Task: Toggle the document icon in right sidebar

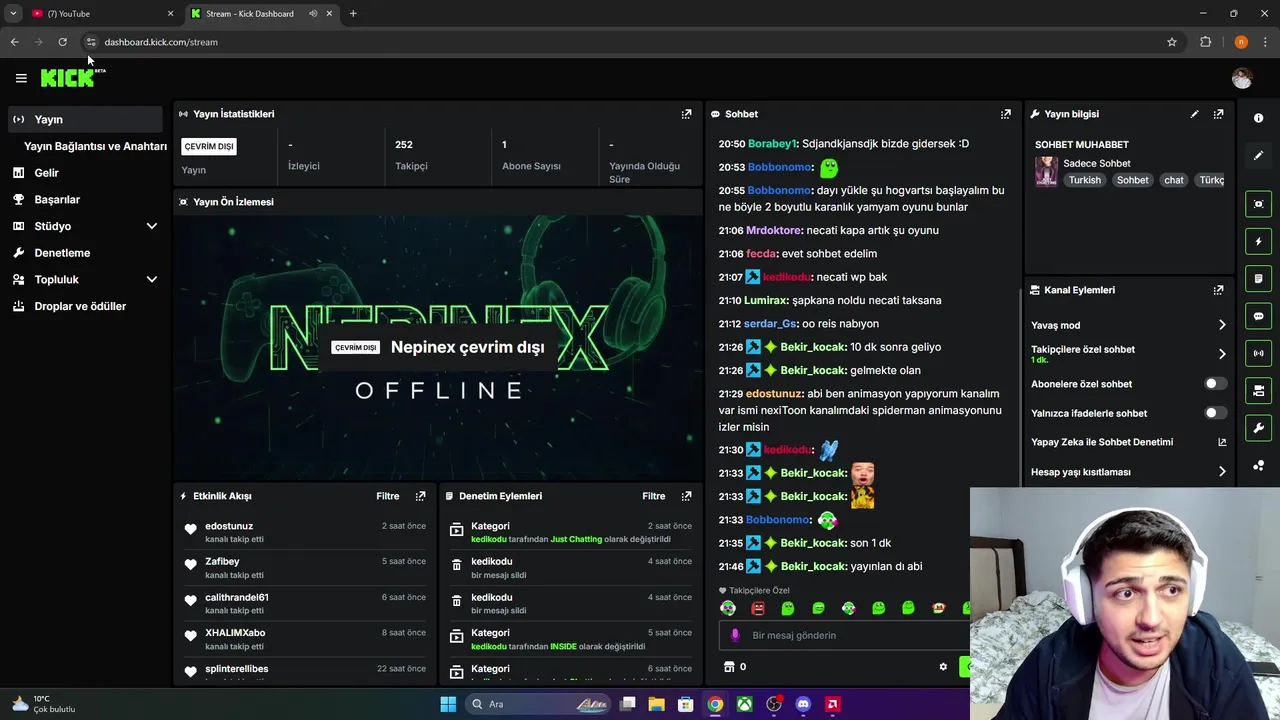Action: 1258,278
